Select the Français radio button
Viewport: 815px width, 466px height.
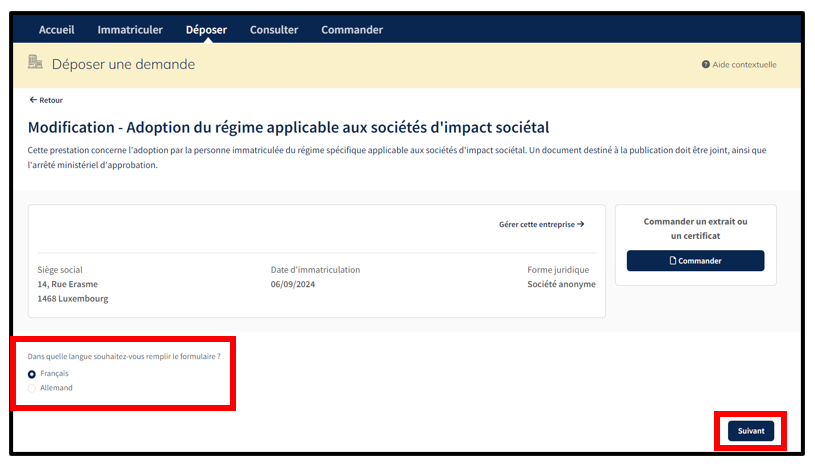click(x=32, y=374)
